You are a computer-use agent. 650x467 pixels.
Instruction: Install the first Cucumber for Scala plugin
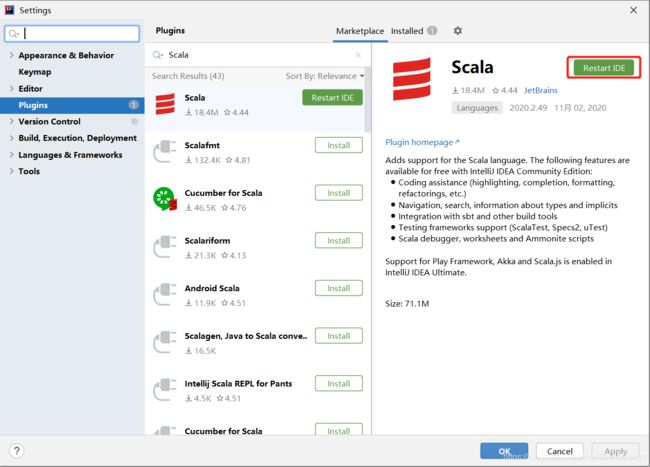pos(339,193)
